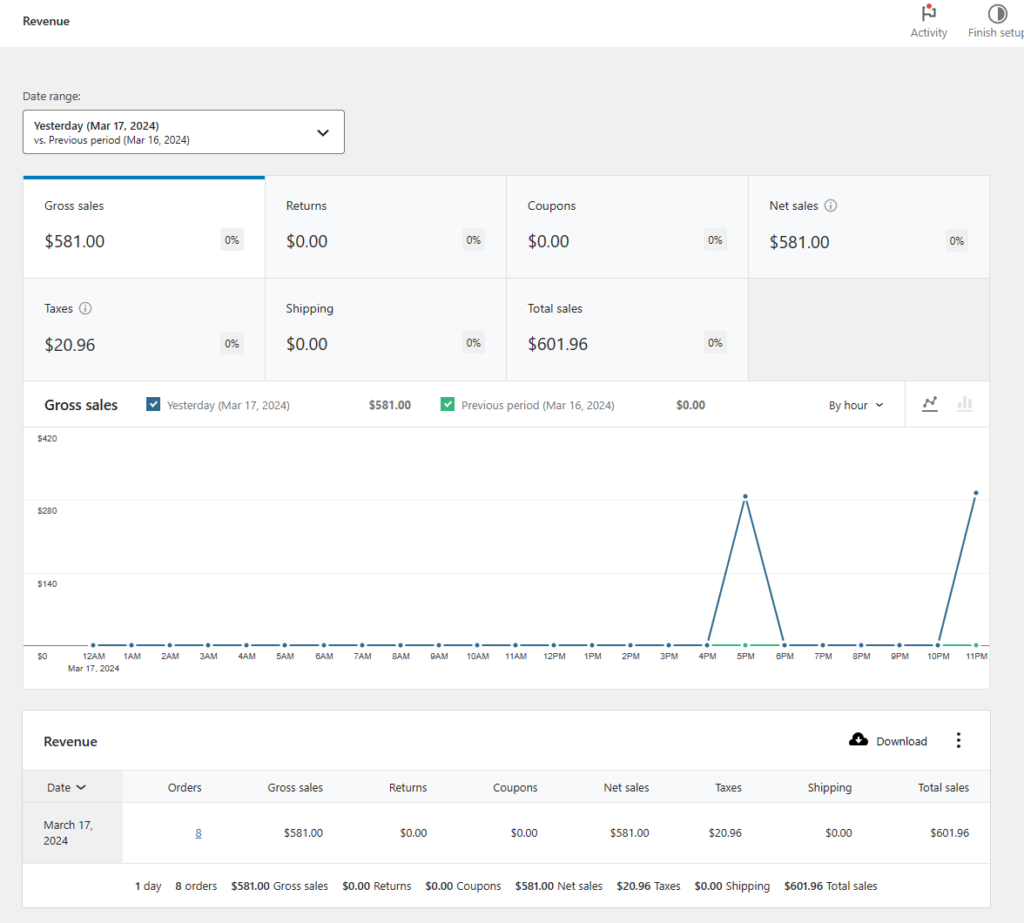Uncheck the Yesterday (Mar 17, 2024) checkbox
This screenshot has height=923, width=1024.
[153, 405]
